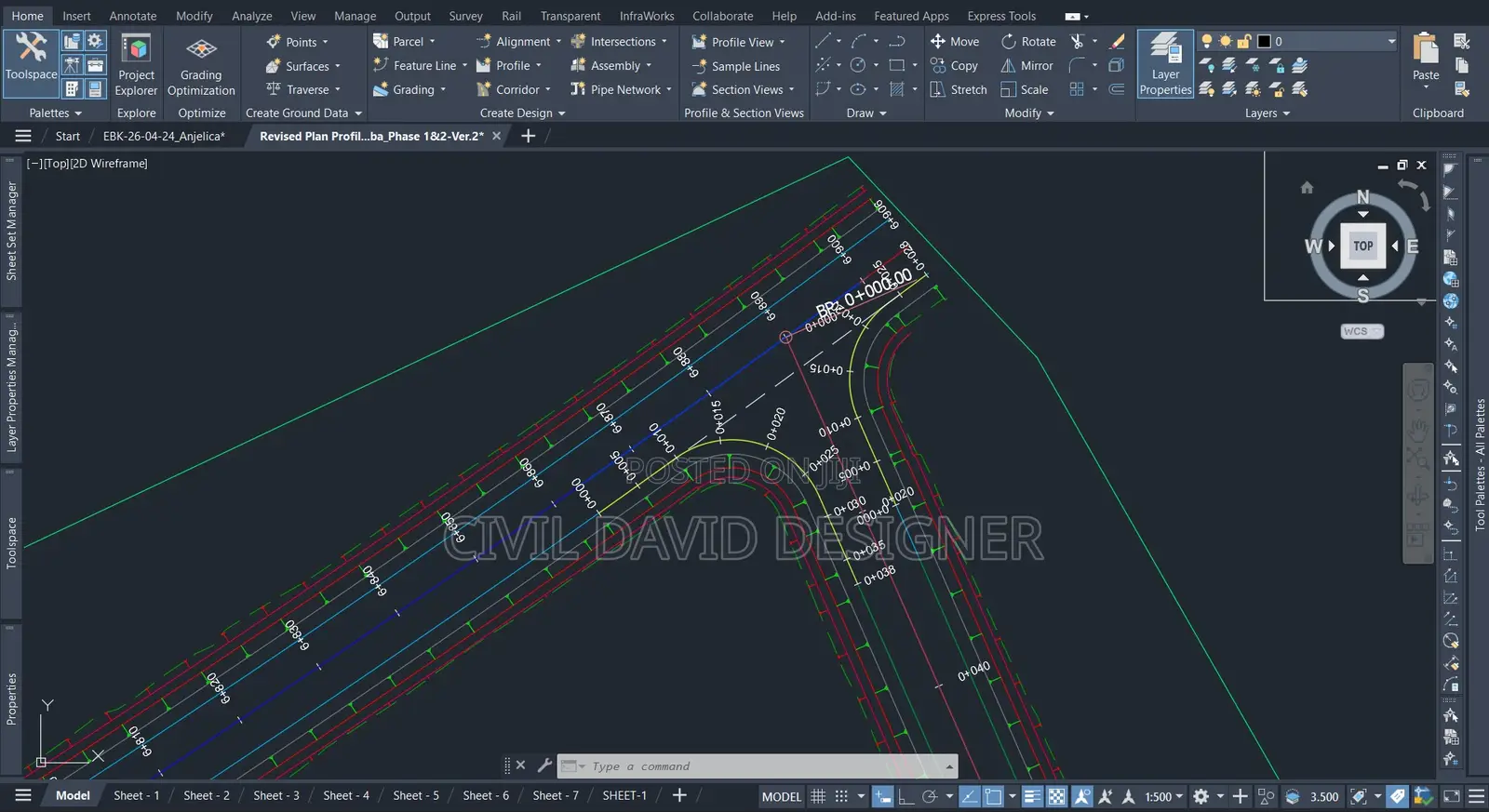This screenshot has width=1489, height=812.
Task: Click the layer on/off lightbulb icon
Action: [x=1207, y=41]
